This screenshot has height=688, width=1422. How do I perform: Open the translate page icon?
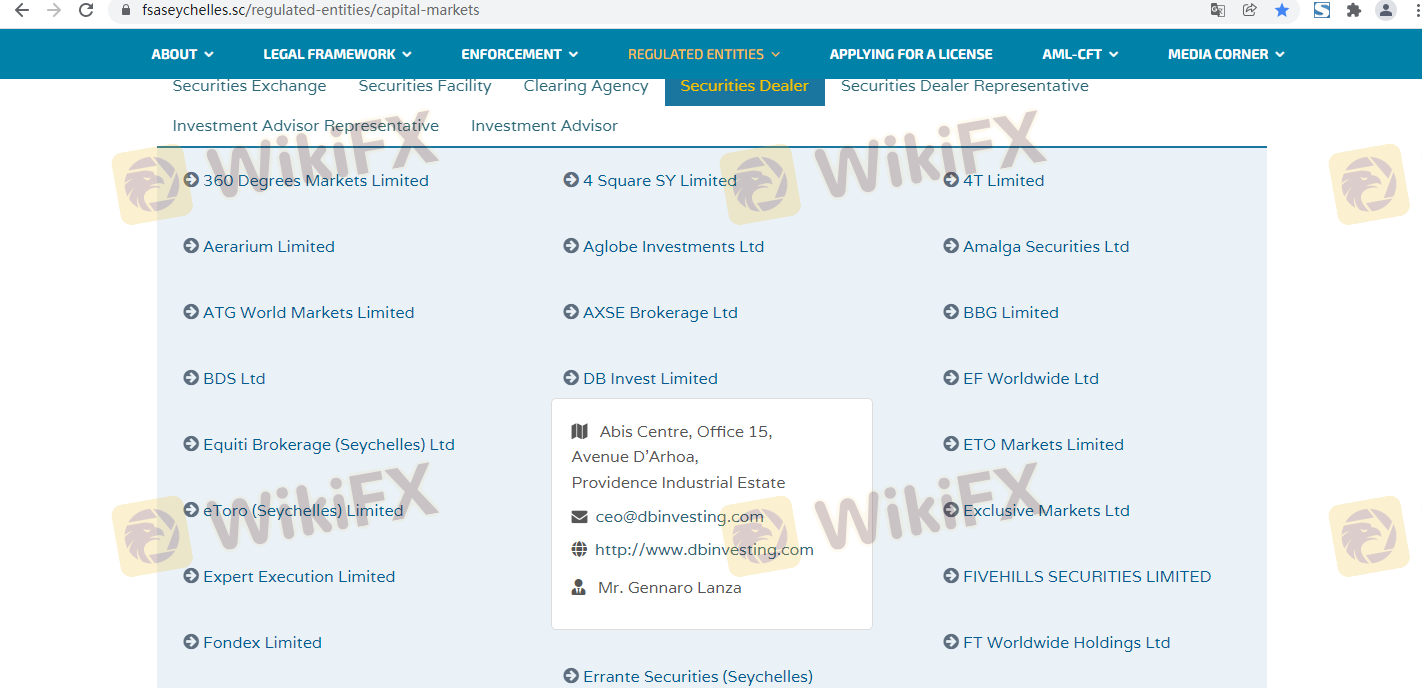click(x=1217, y=10)
